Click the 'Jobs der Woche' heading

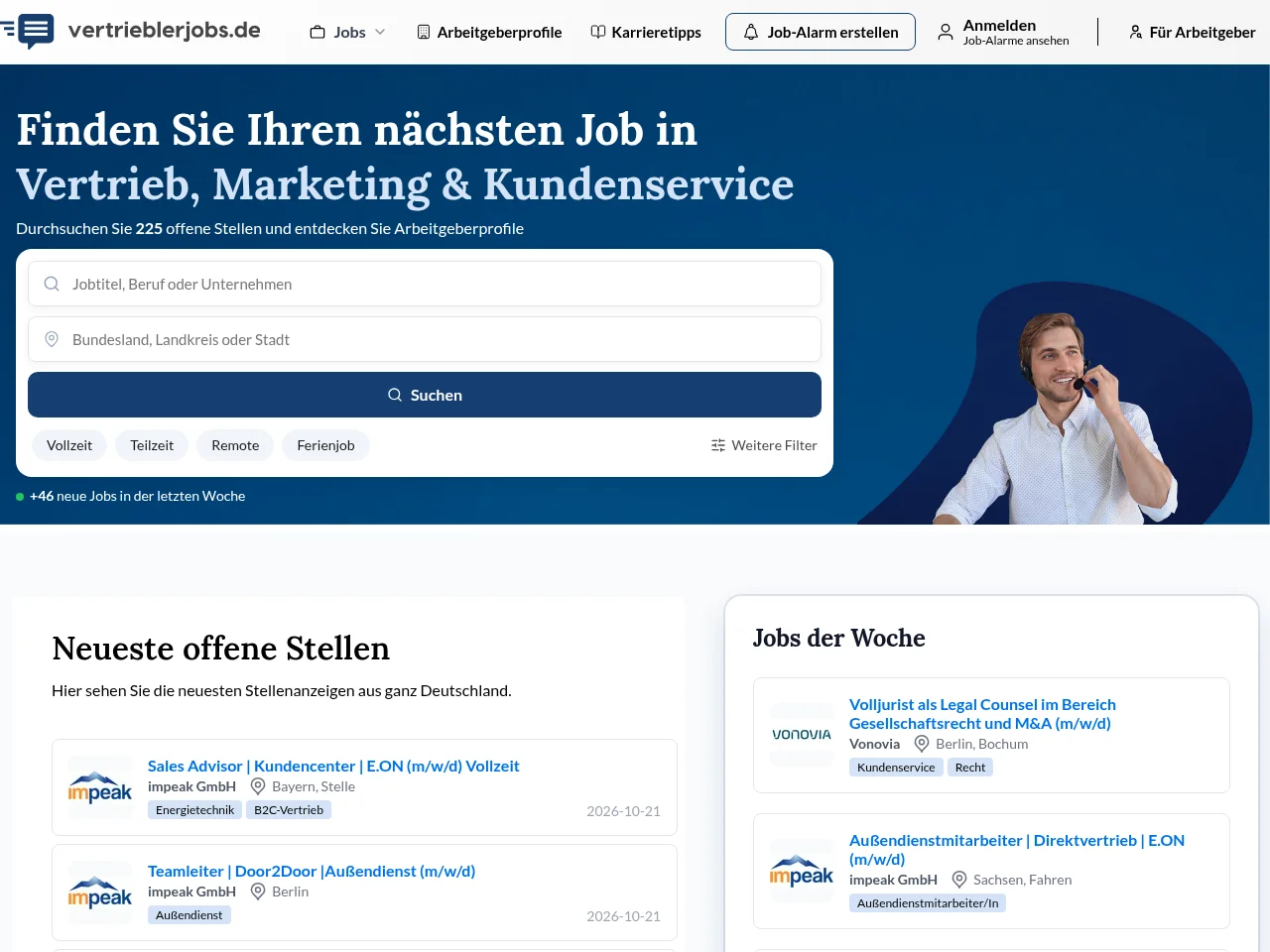point(838,638)
